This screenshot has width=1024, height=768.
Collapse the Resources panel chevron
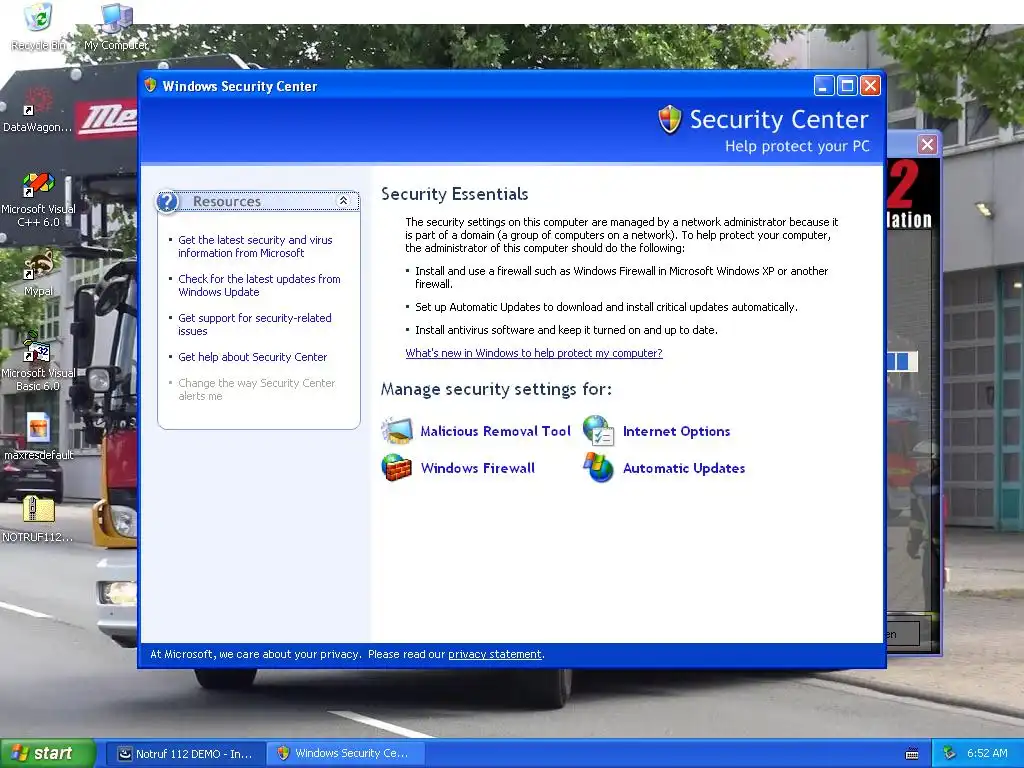(x=344, y=201)
